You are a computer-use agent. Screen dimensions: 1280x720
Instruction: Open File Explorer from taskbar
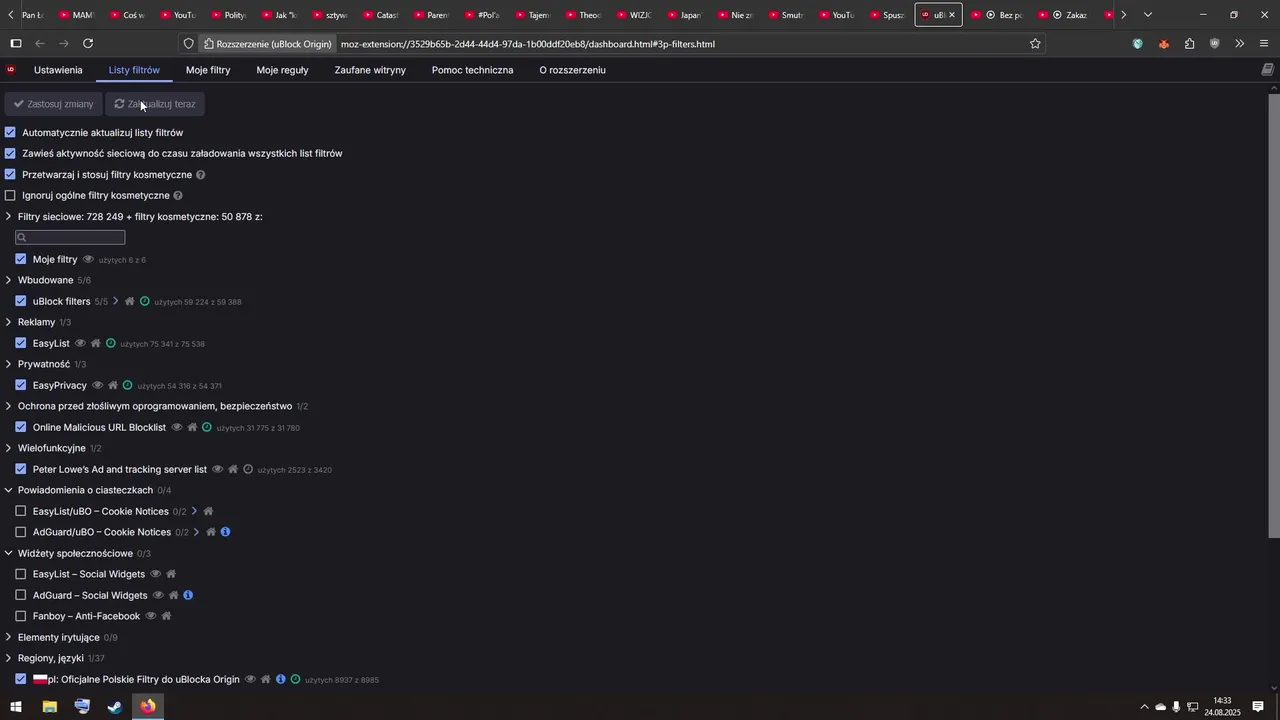pos(49,707)
